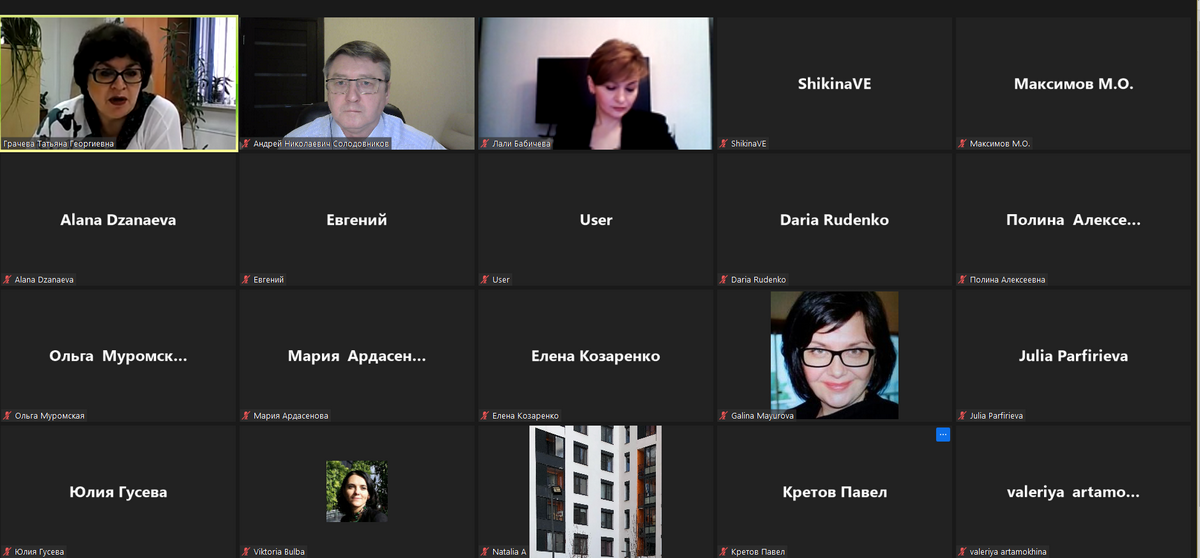This screenshot has height=558, width=1200.
Task: Select Андрей Николаевич Солодовников's video tile
Action: (357, 84)
